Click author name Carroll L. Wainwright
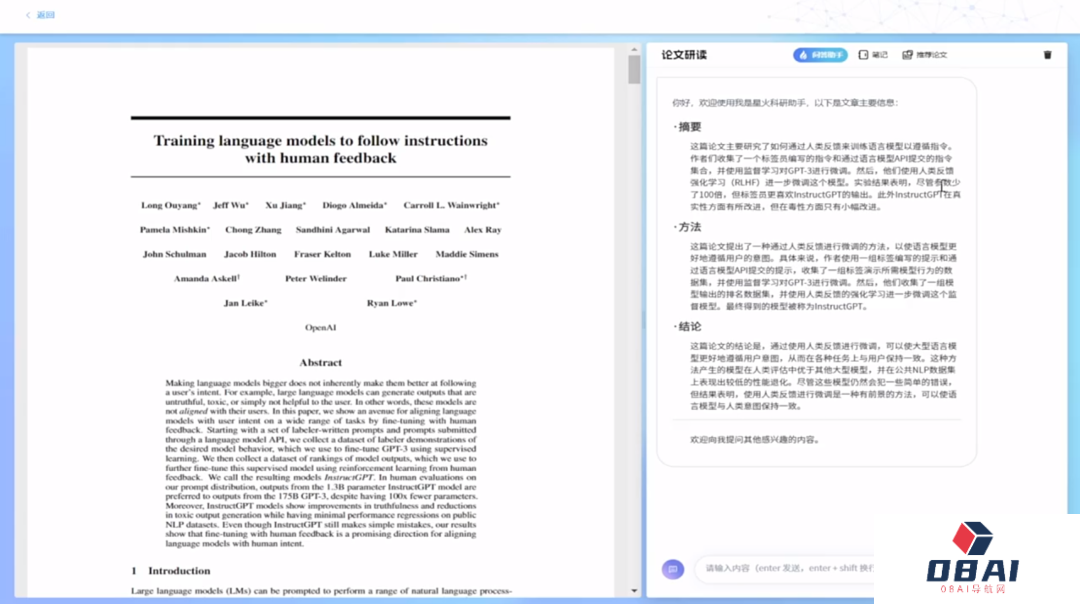 (x=452, y=205)
